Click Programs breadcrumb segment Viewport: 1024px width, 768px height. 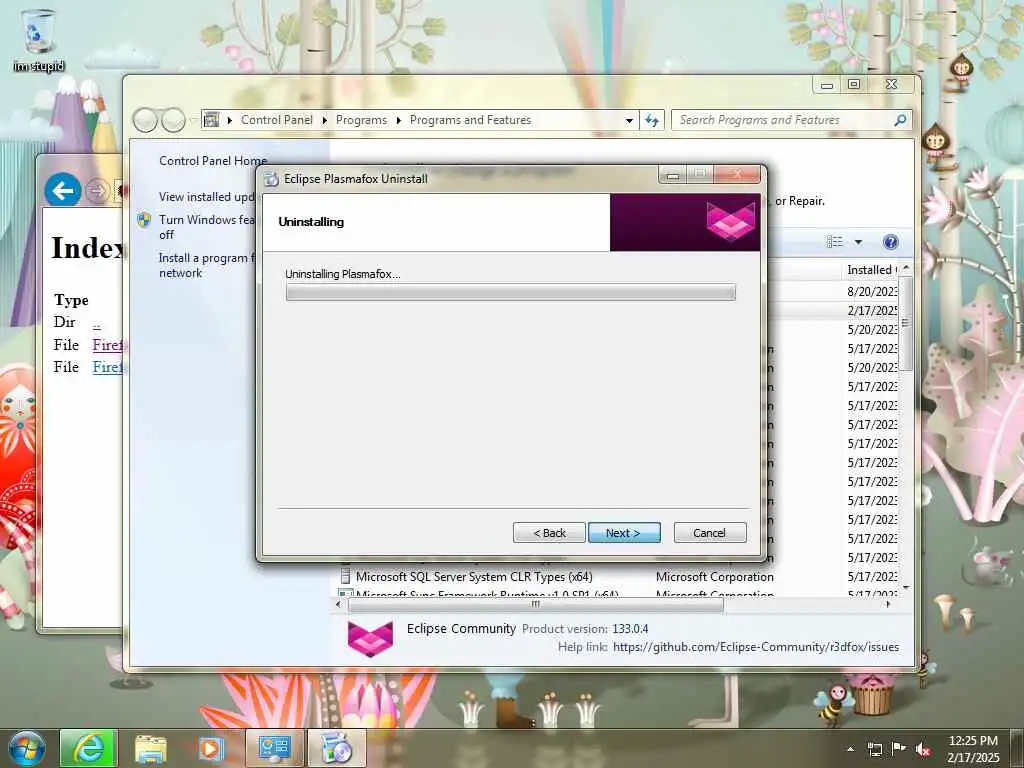361,120
